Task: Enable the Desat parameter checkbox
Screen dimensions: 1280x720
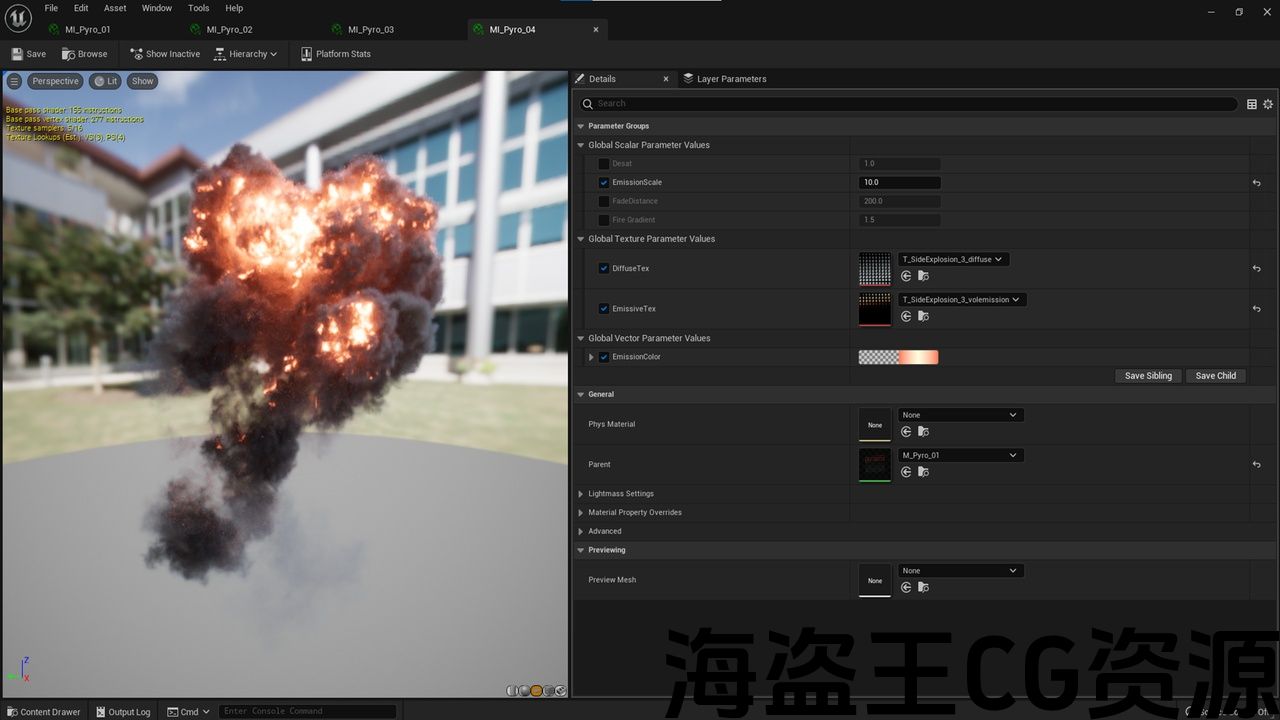Action: (603, 164)
